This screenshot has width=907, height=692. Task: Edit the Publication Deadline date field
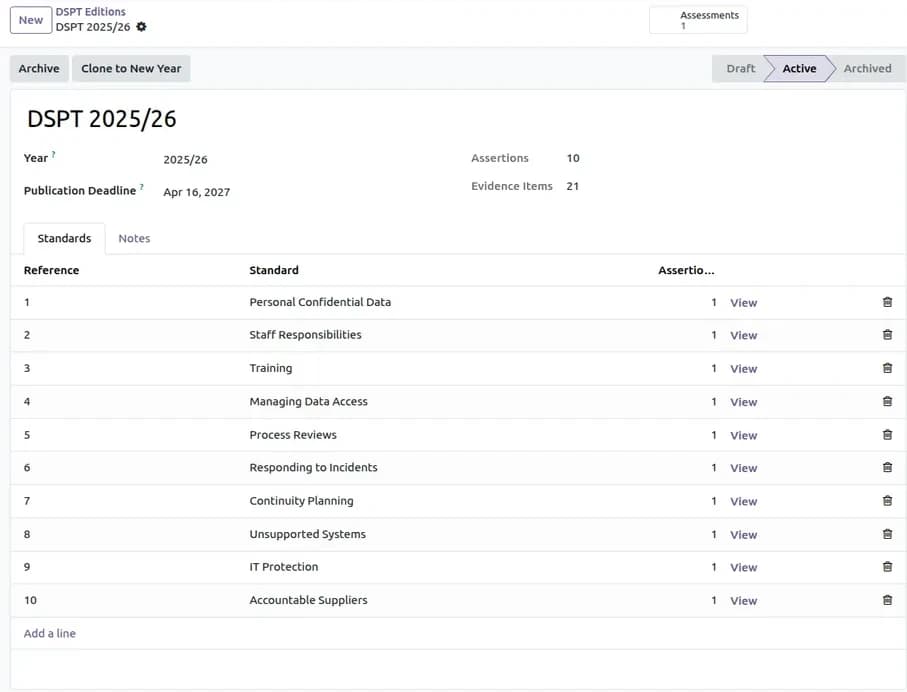197,192
